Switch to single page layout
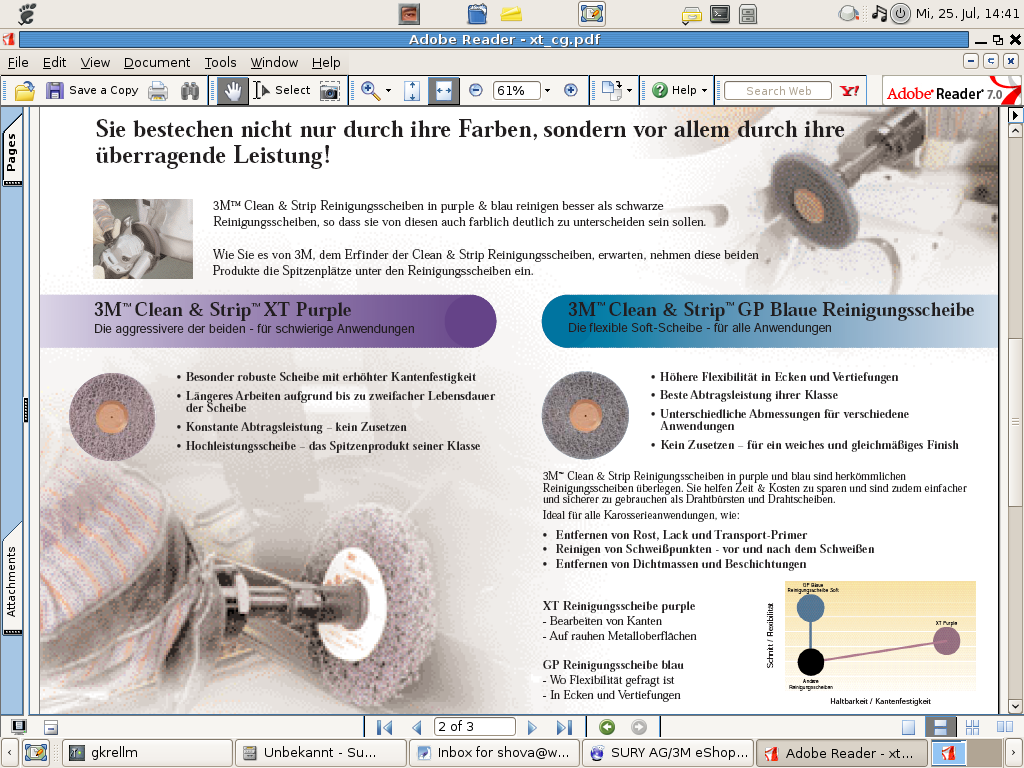Image resolution: width=1024 pixels, height=768 pixels. coord(908,727)
